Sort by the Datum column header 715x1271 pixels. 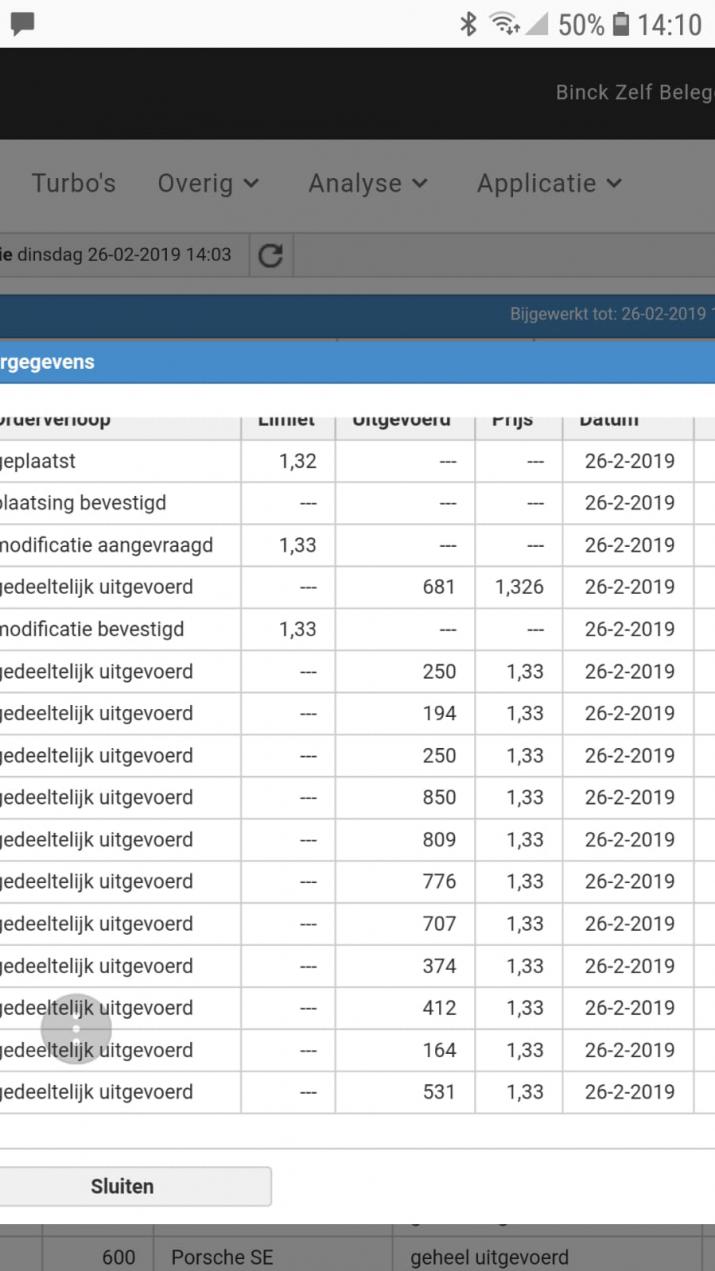click(609, 419)
